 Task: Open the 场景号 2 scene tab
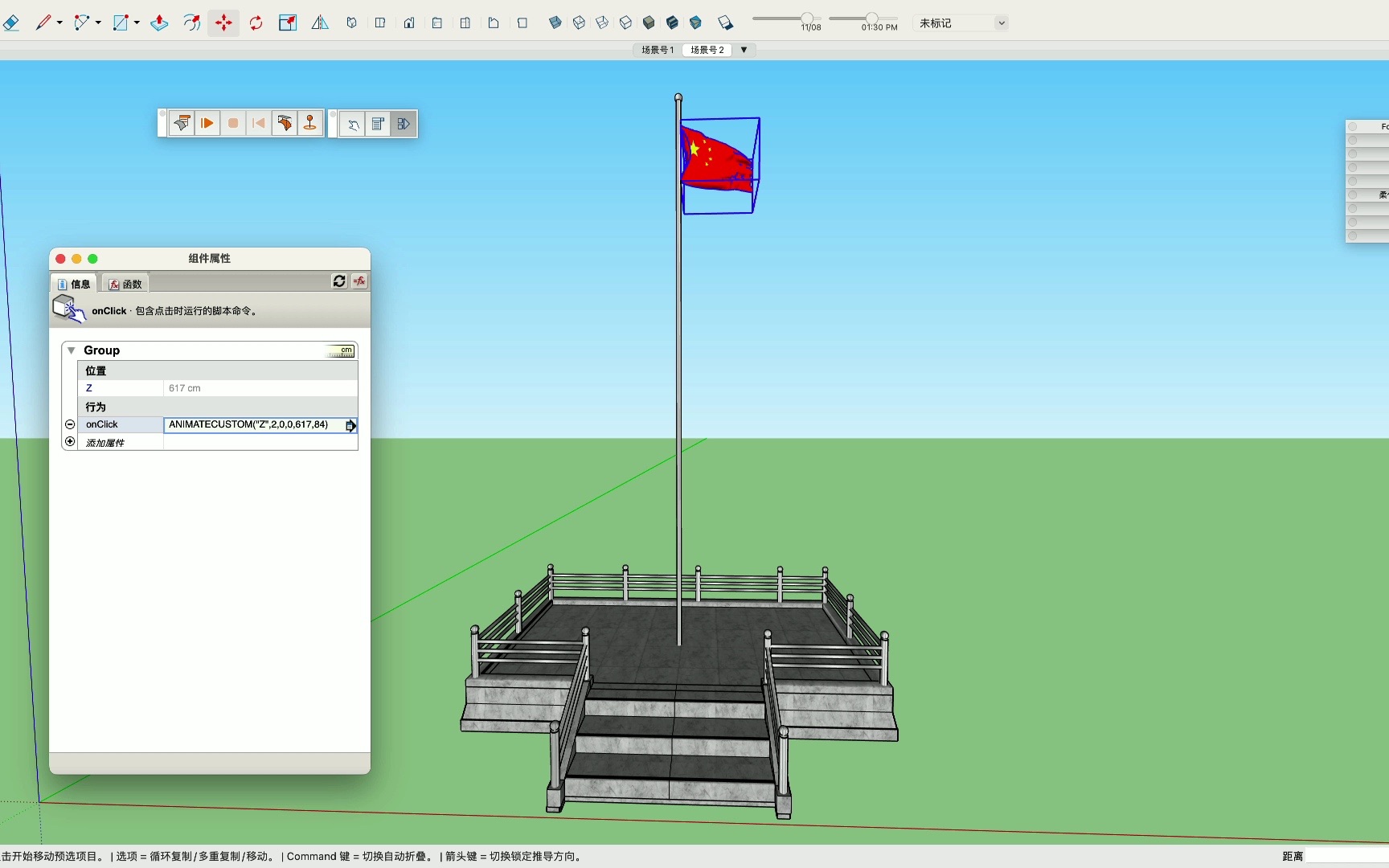tap(707, 50)
